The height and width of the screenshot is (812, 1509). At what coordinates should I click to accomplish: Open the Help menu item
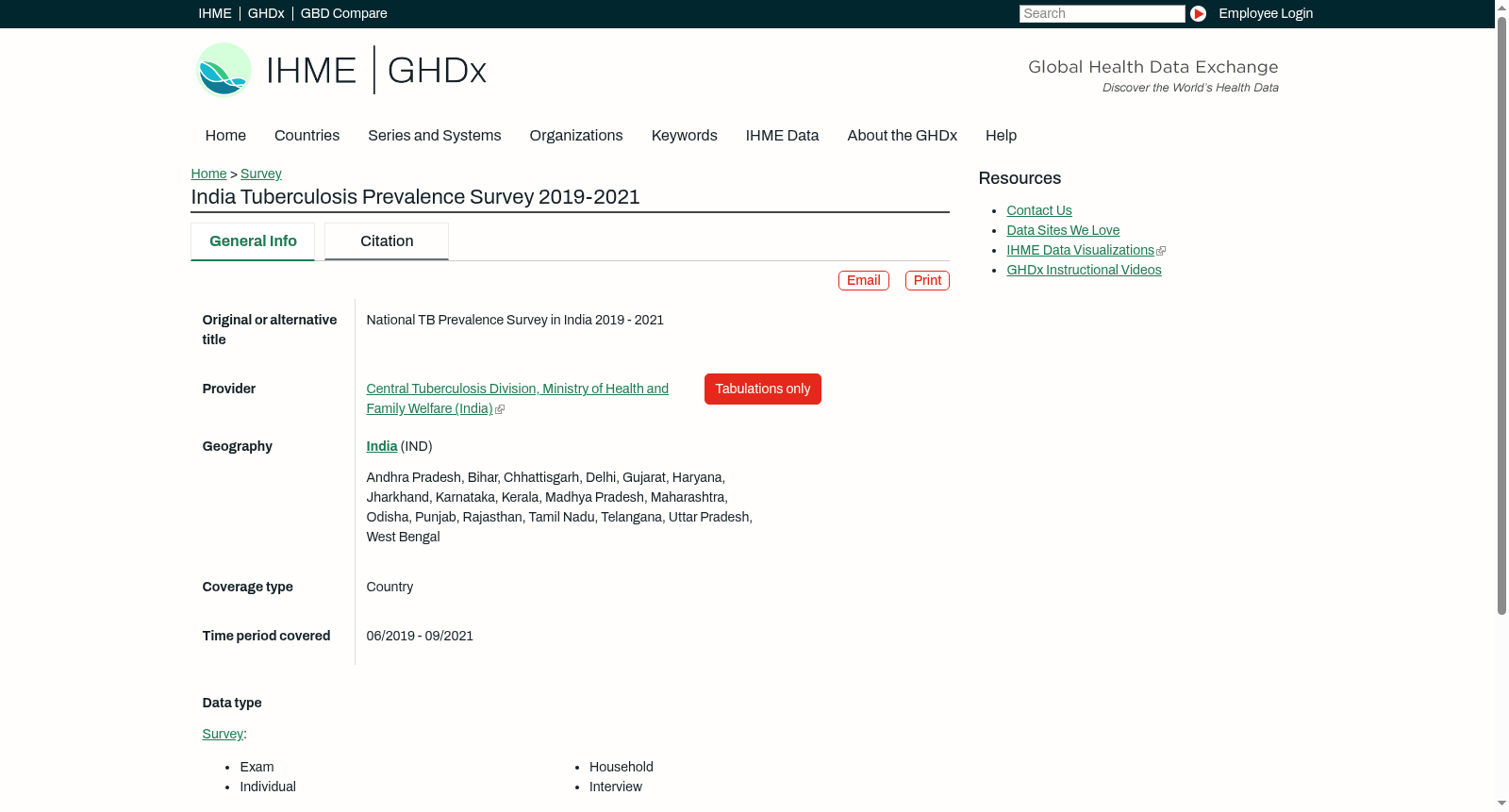[x=1001, y=136]
